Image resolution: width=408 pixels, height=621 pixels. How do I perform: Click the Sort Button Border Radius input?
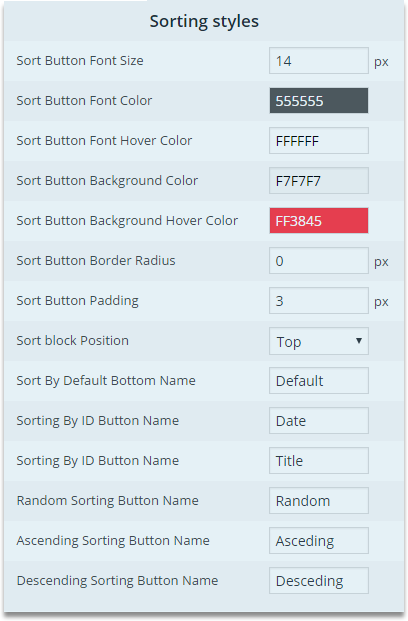pos(319,261)
